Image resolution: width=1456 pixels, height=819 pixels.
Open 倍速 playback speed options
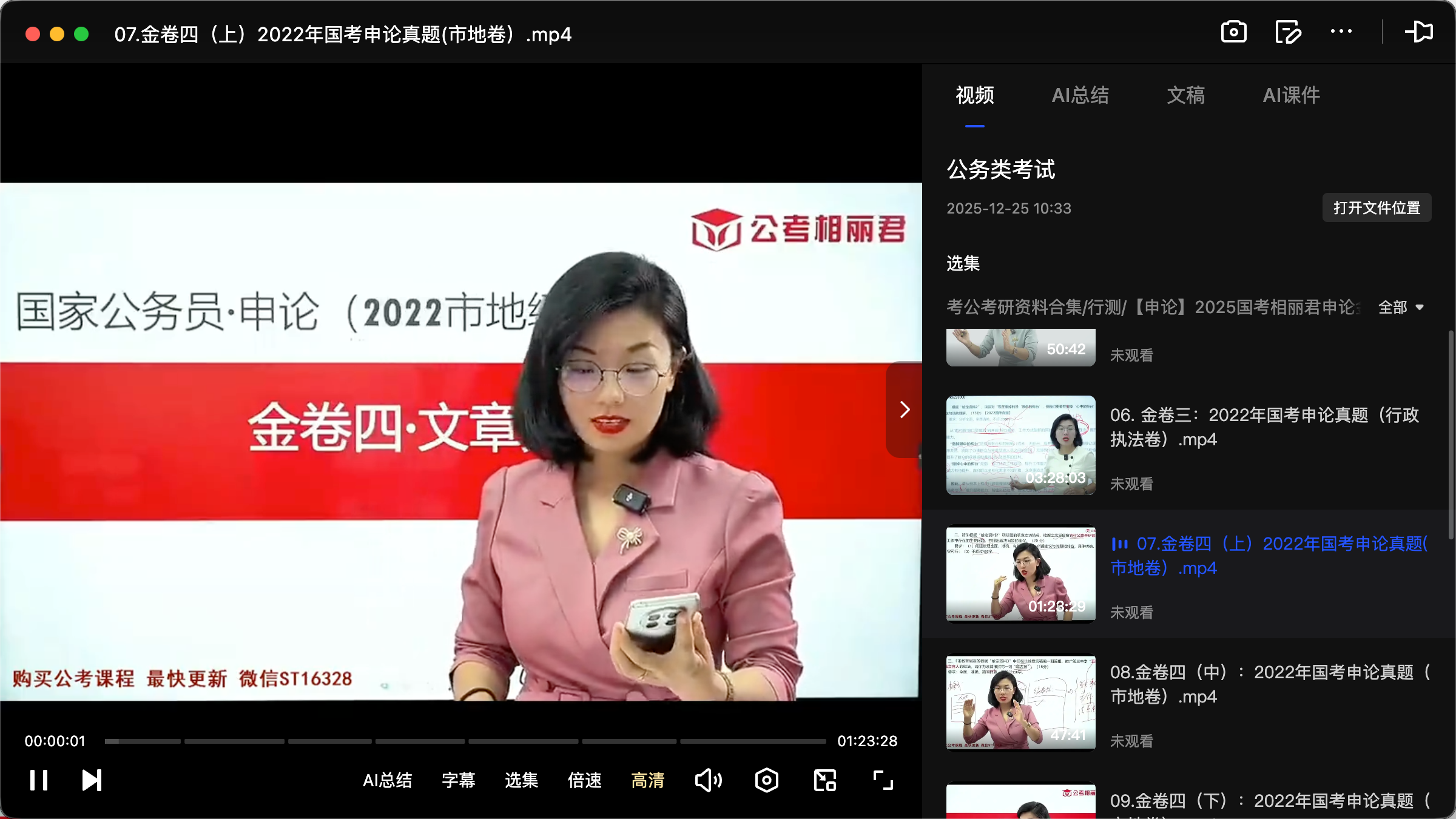point(584,780)
